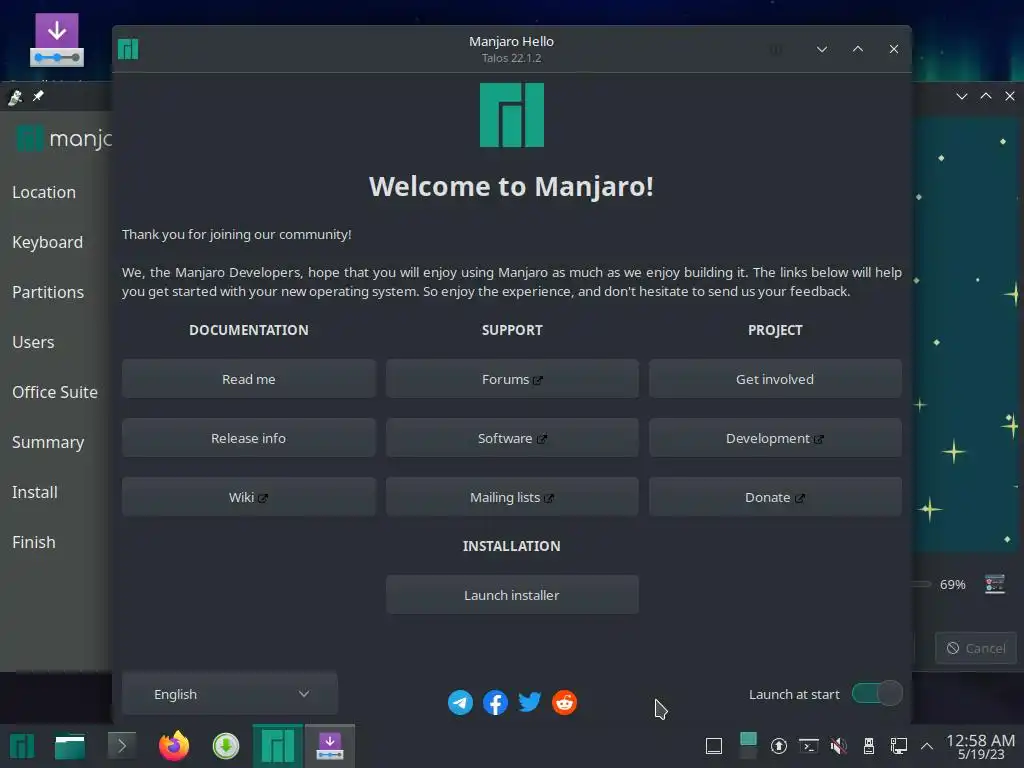This screenshot has width=1024, height=768.
Task: Open Release info
Action: click(248, 438)
